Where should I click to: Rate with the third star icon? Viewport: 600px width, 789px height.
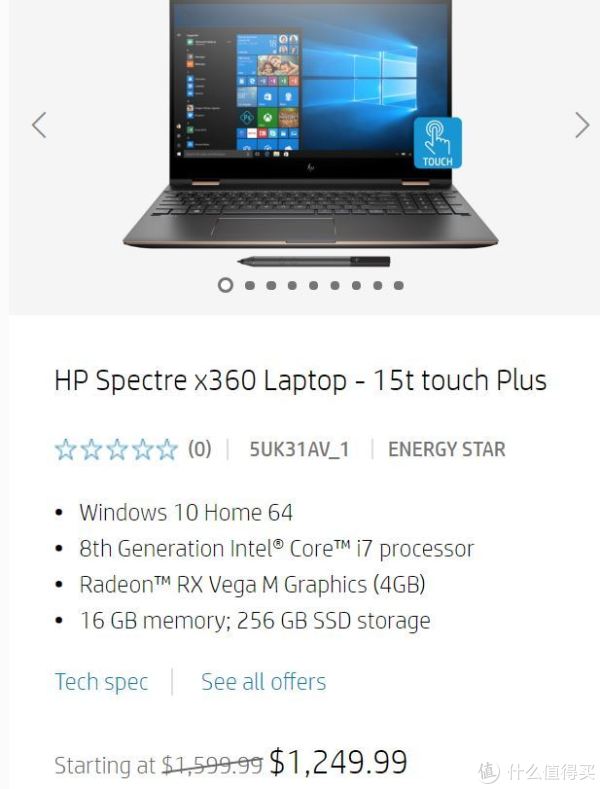tap(117, 449)
